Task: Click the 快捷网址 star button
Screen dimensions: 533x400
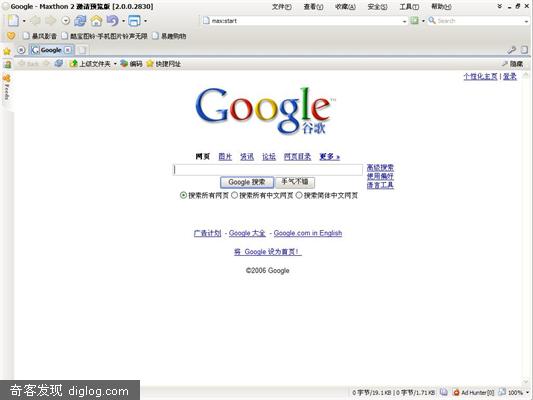Action: point(163,64)
